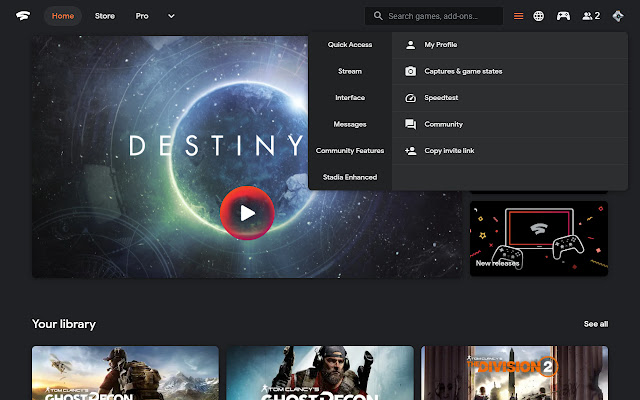Viewport: 640px width, 400px height.
Task: Open the friends list icon
Action: 591,16
